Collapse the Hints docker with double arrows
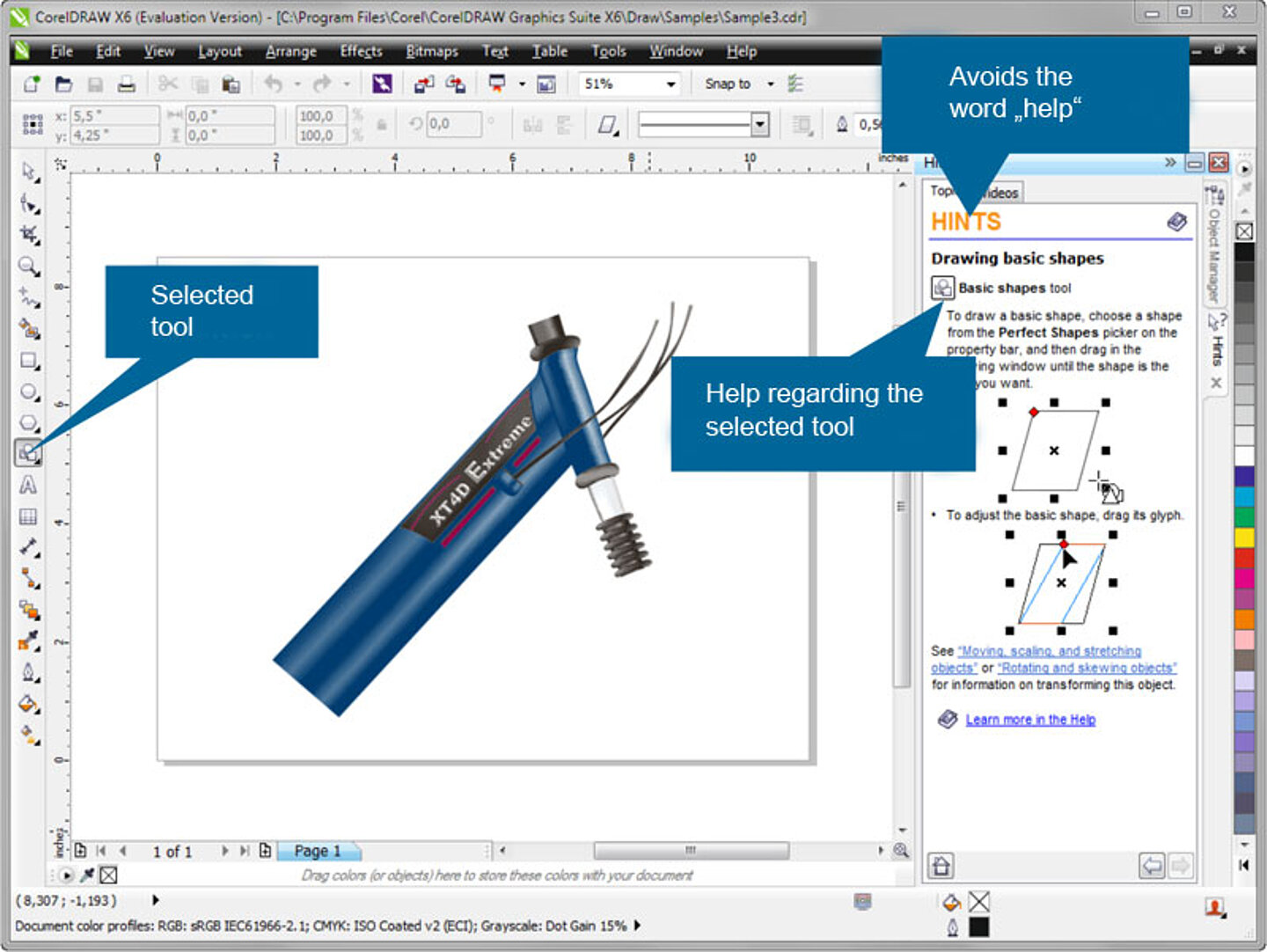 point(1170,162)
